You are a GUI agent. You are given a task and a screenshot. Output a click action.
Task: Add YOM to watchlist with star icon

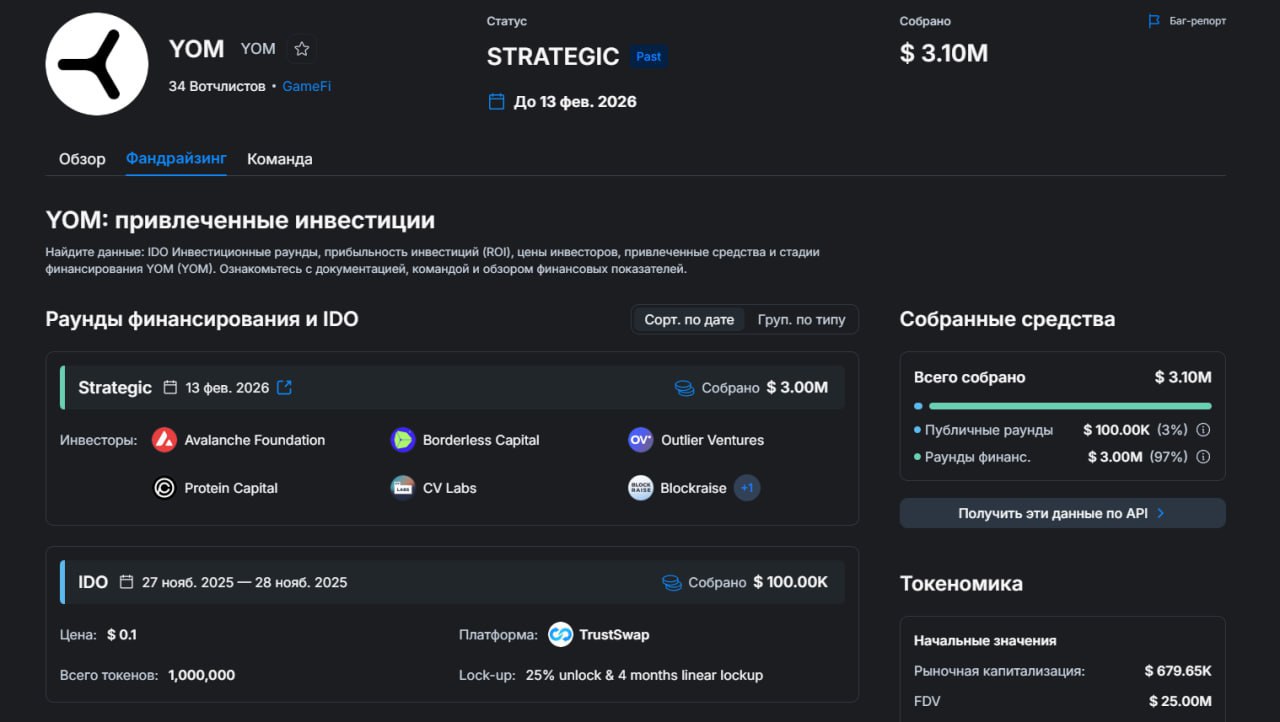(x=302, y=49)
